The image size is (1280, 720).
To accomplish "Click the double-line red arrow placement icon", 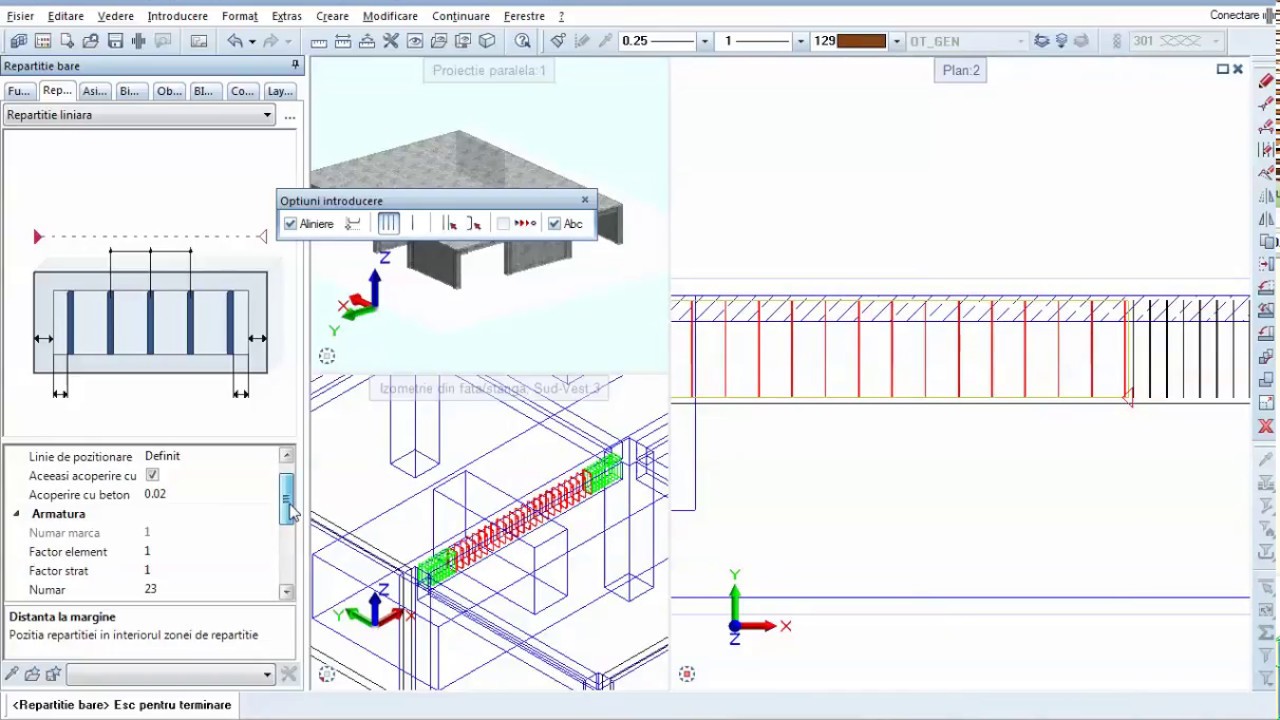I will click(450, 224).
